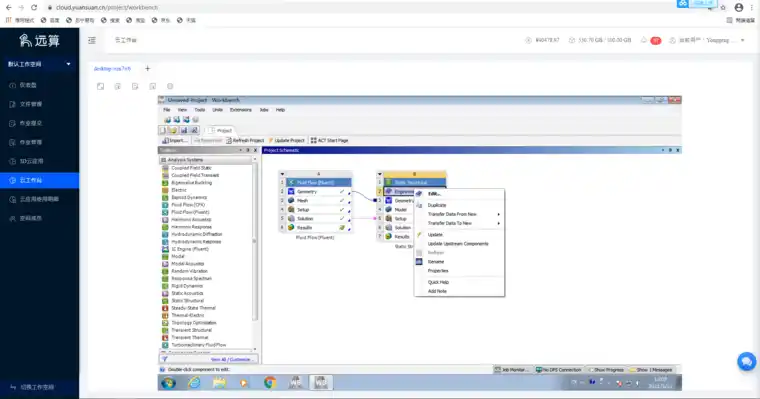Image resolution: width=760 pixels, height=399 pixels.
Task: Choose Rename in the context menu
Action: 459,261
